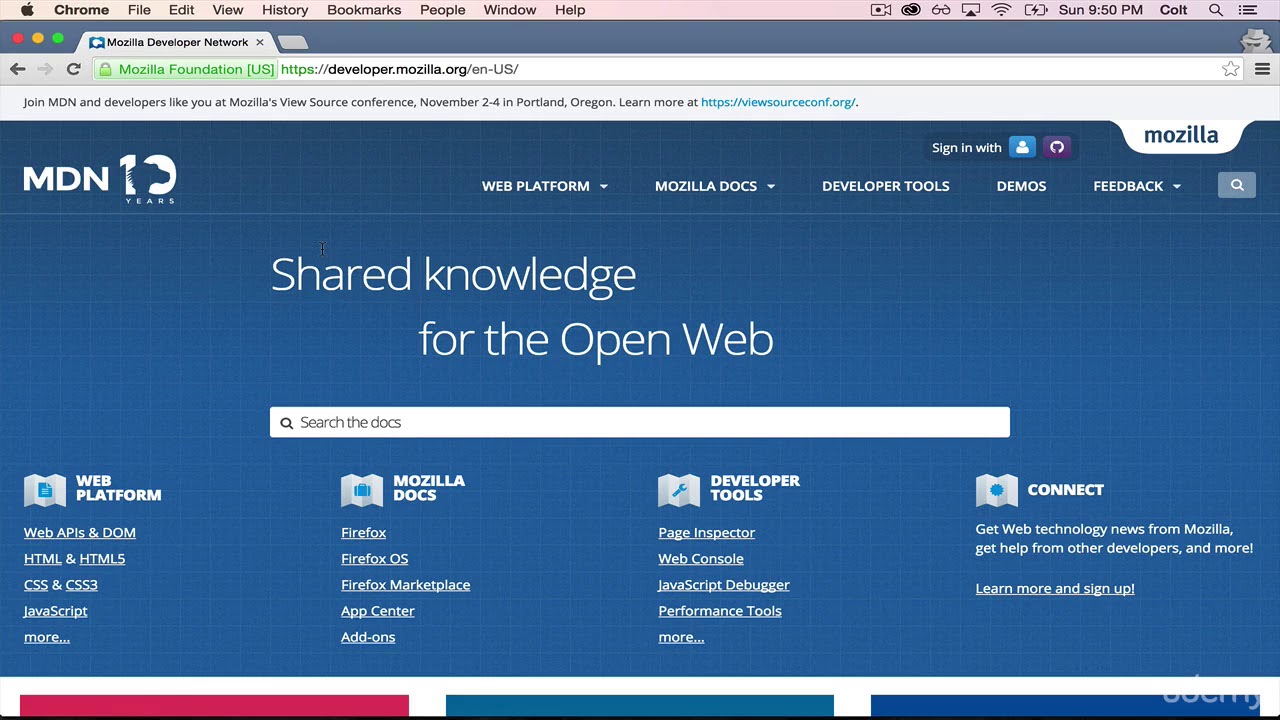Click the Sun 9:50 PM clock
The image size is (1280, 720).
click(x=1100, y=10)
